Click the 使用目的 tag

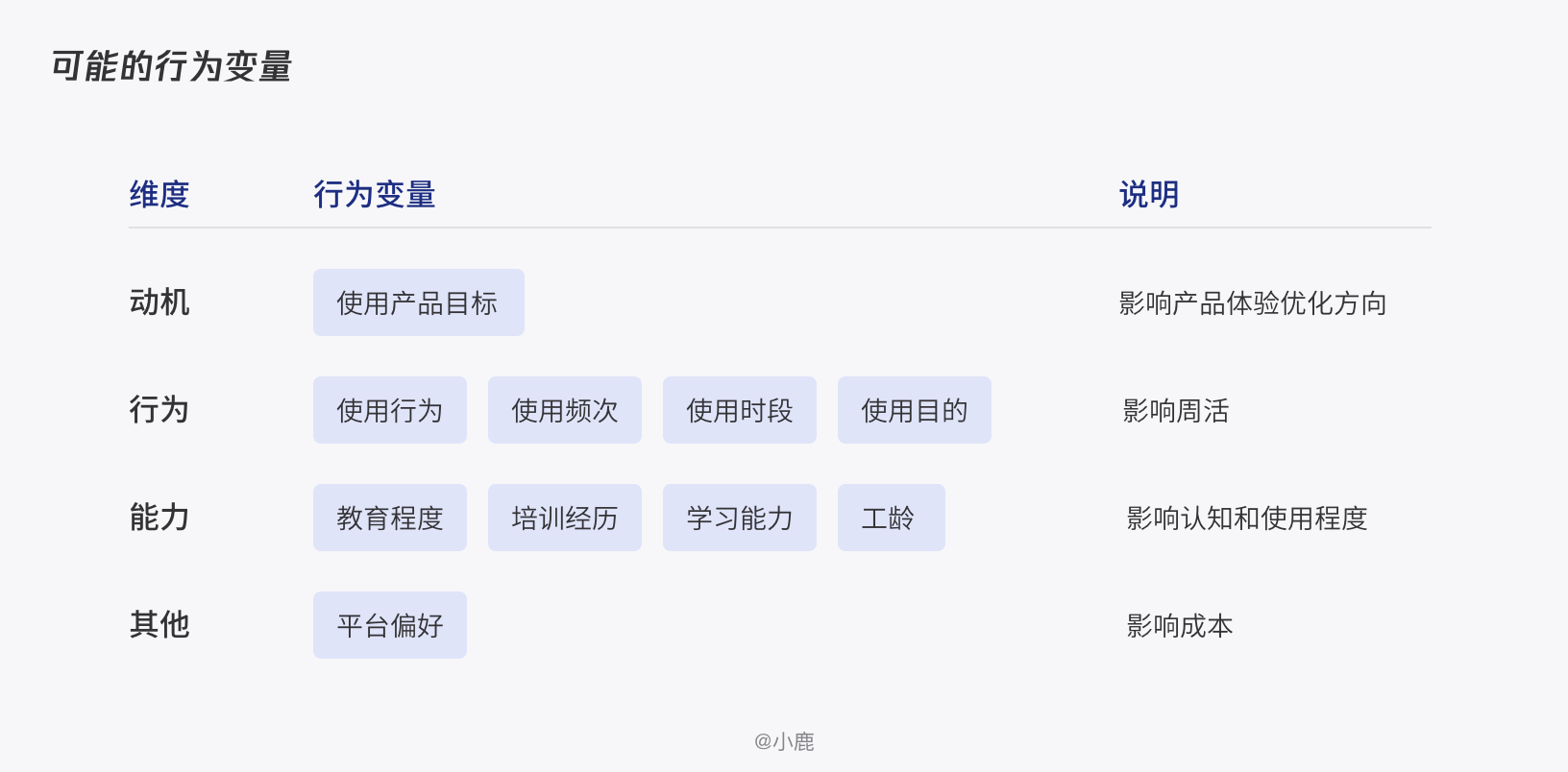[914, 410]
